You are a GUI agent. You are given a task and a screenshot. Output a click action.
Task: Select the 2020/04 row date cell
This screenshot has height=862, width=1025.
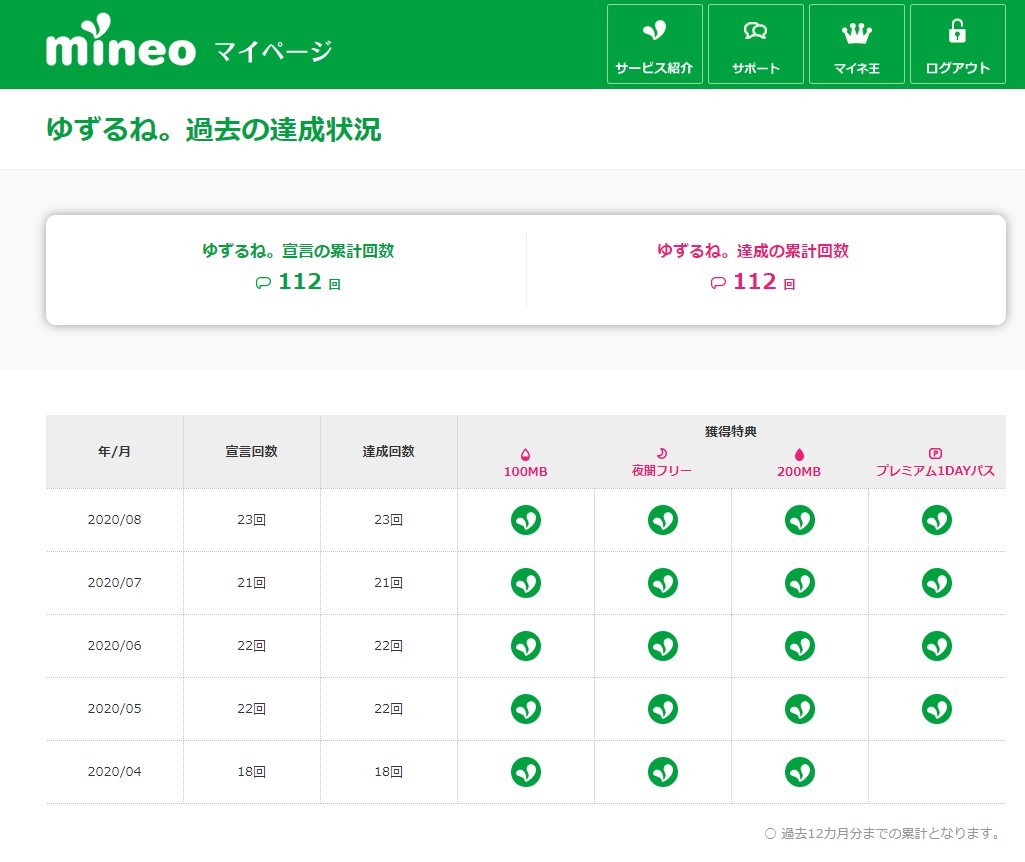pyautogui.click(x=114, y=771)
